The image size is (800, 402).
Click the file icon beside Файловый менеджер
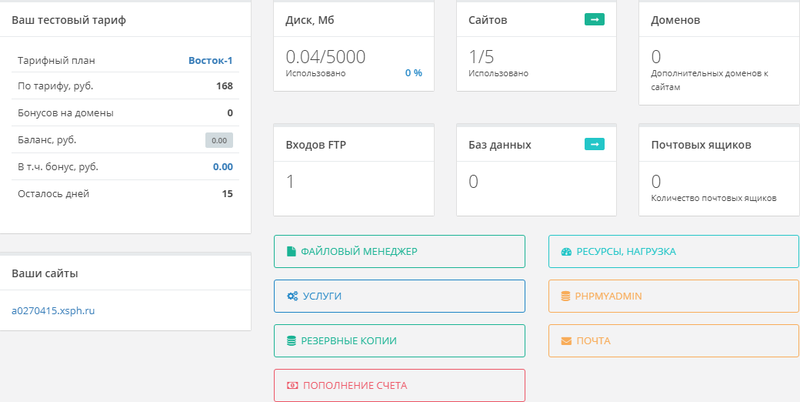291,251
